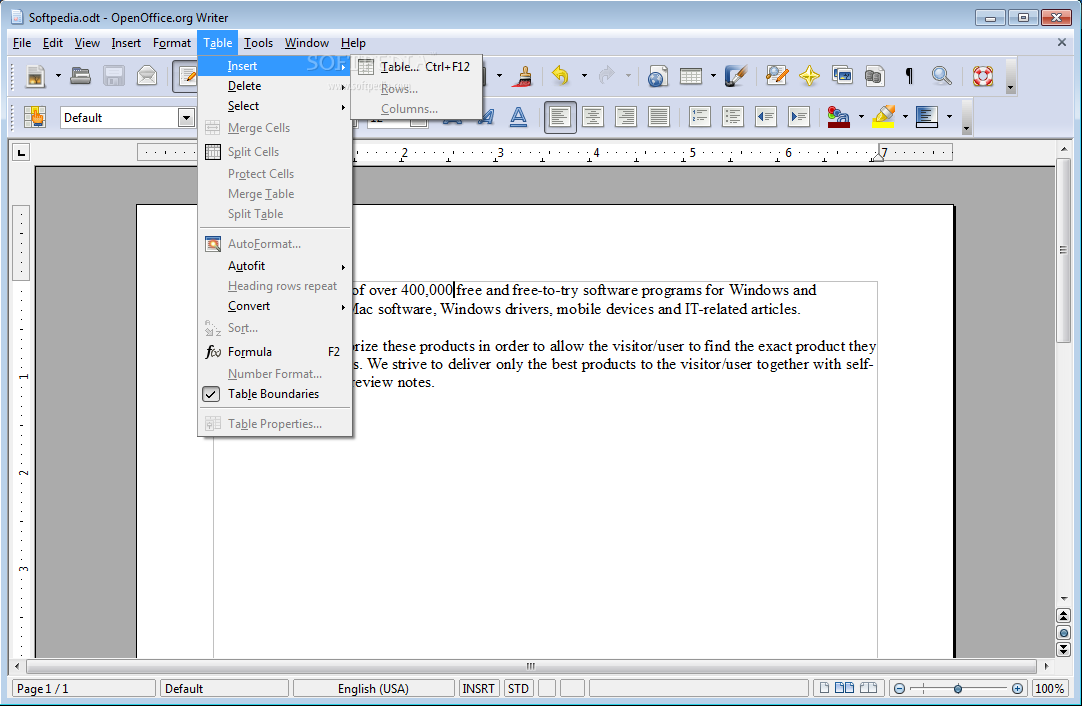
Task: Click the Redo arrow icon
Action: coord(606,76)
